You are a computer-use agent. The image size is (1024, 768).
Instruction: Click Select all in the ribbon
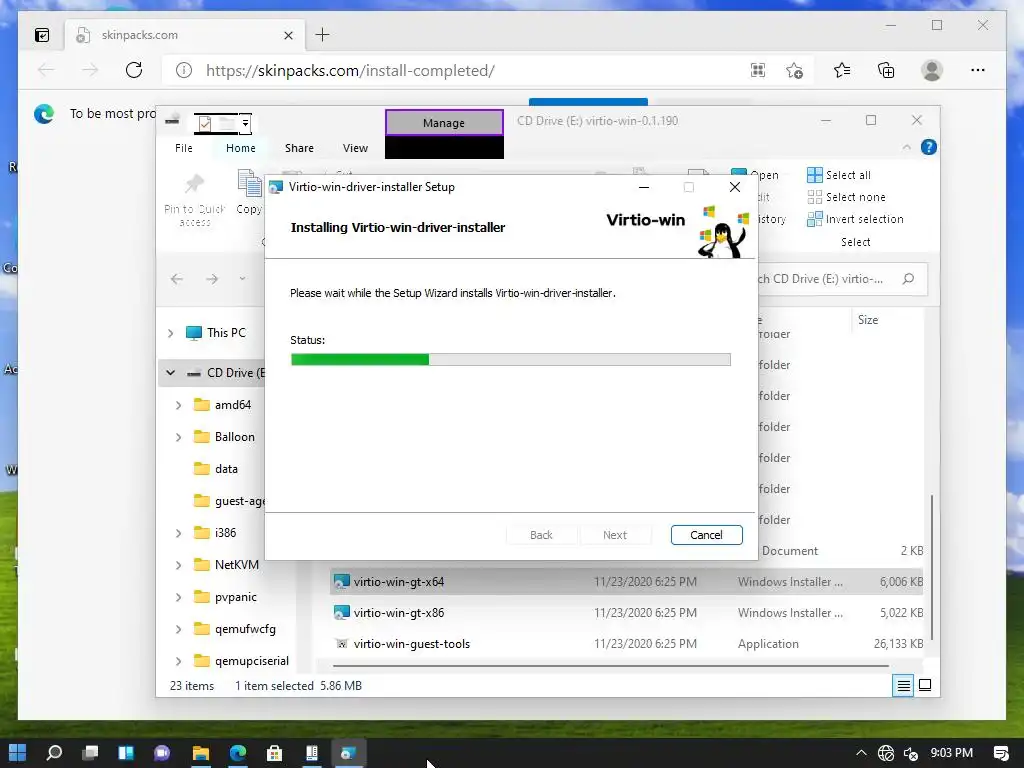point(839,175)
